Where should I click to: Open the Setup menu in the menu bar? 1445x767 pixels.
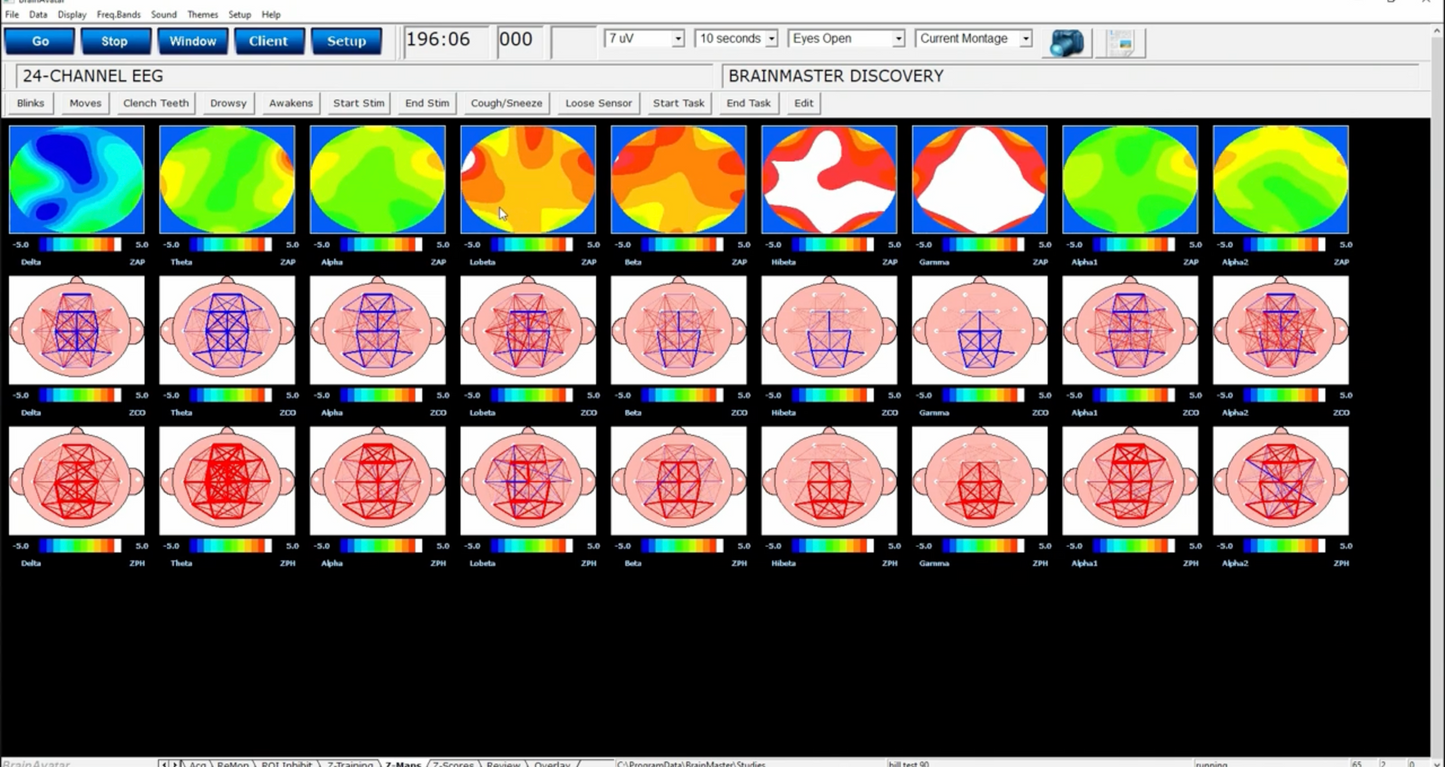(239, 15)
